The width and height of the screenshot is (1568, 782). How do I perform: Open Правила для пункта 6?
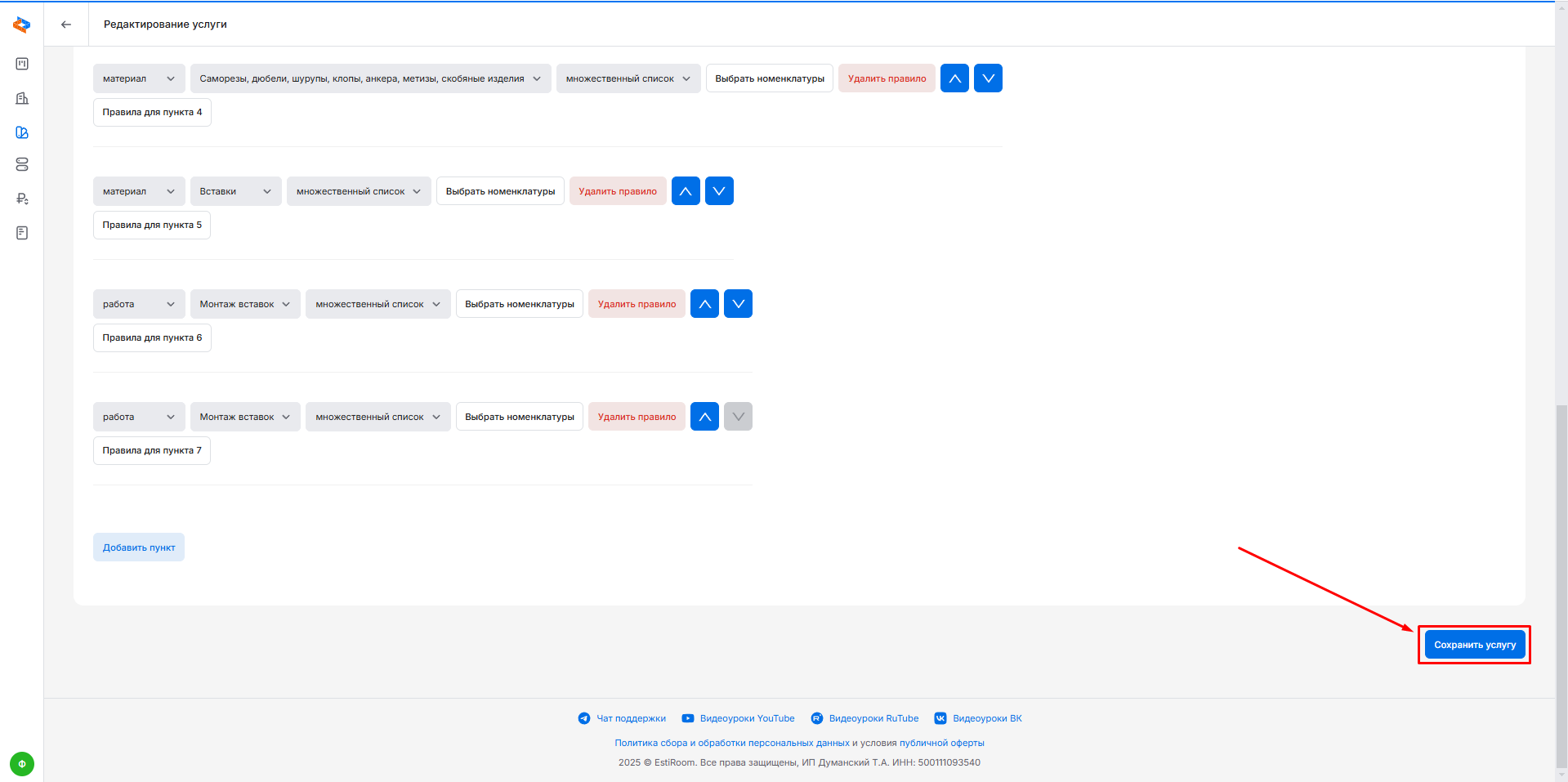[x=152, y=337]
